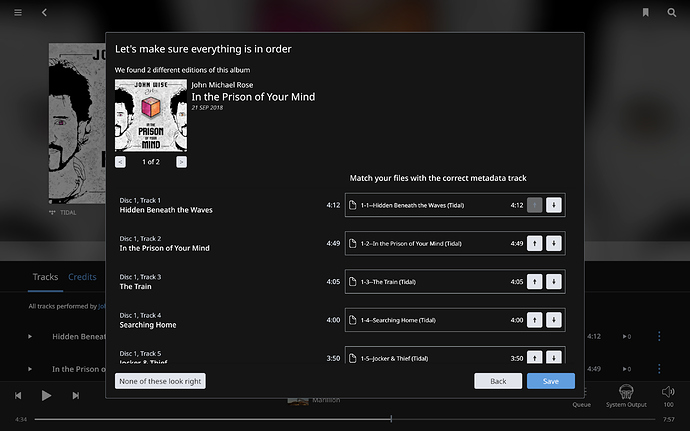Switch to the Tracks tab

[x=45, y=277]
